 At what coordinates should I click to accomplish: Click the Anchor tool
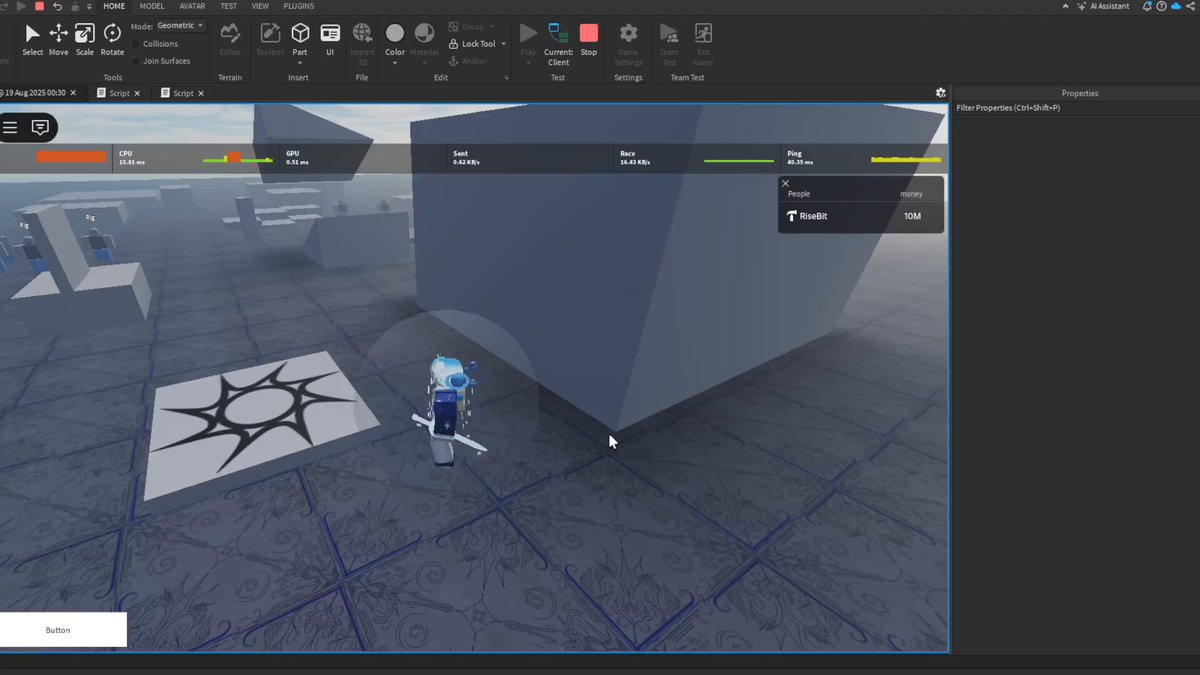point(468,61)
